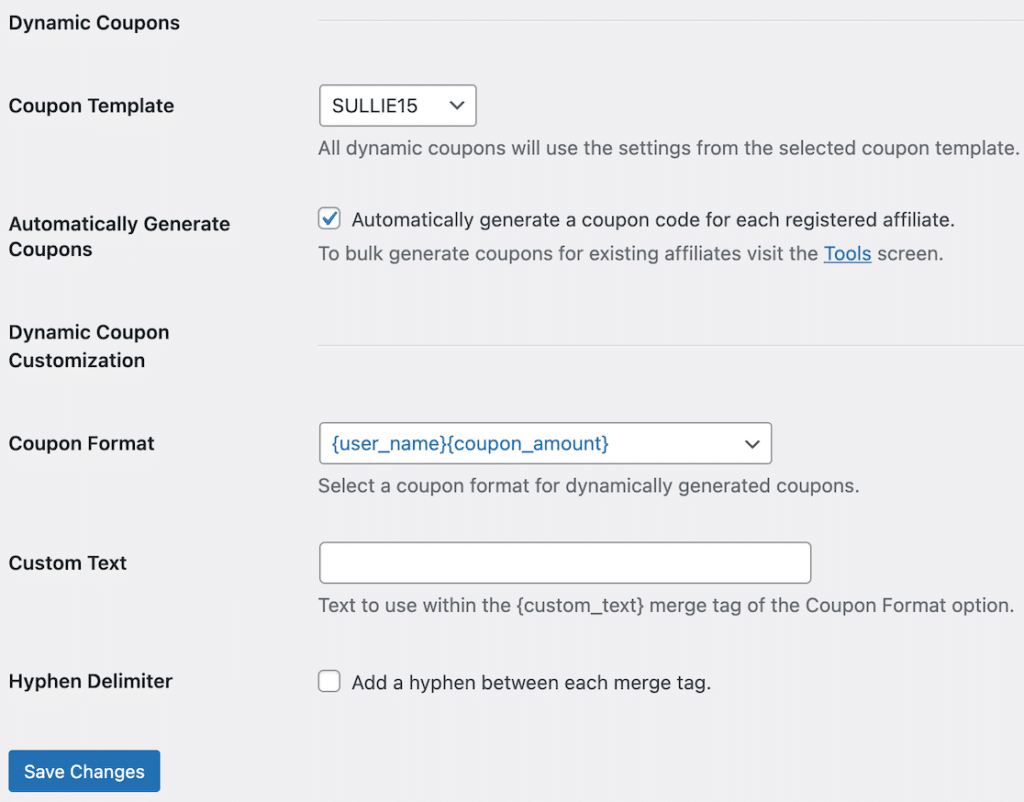1024x802 pixels.
Task: Check the add hyphen between merge tags box
Action: 329,681
